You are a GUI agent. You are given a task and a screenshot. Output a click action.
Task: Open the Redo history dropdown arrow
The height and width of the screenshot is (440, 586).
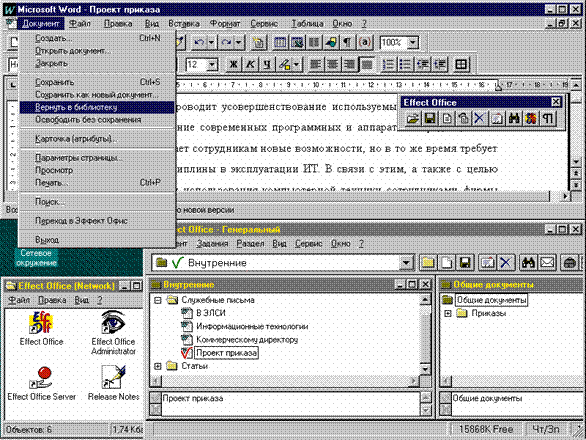239,43
